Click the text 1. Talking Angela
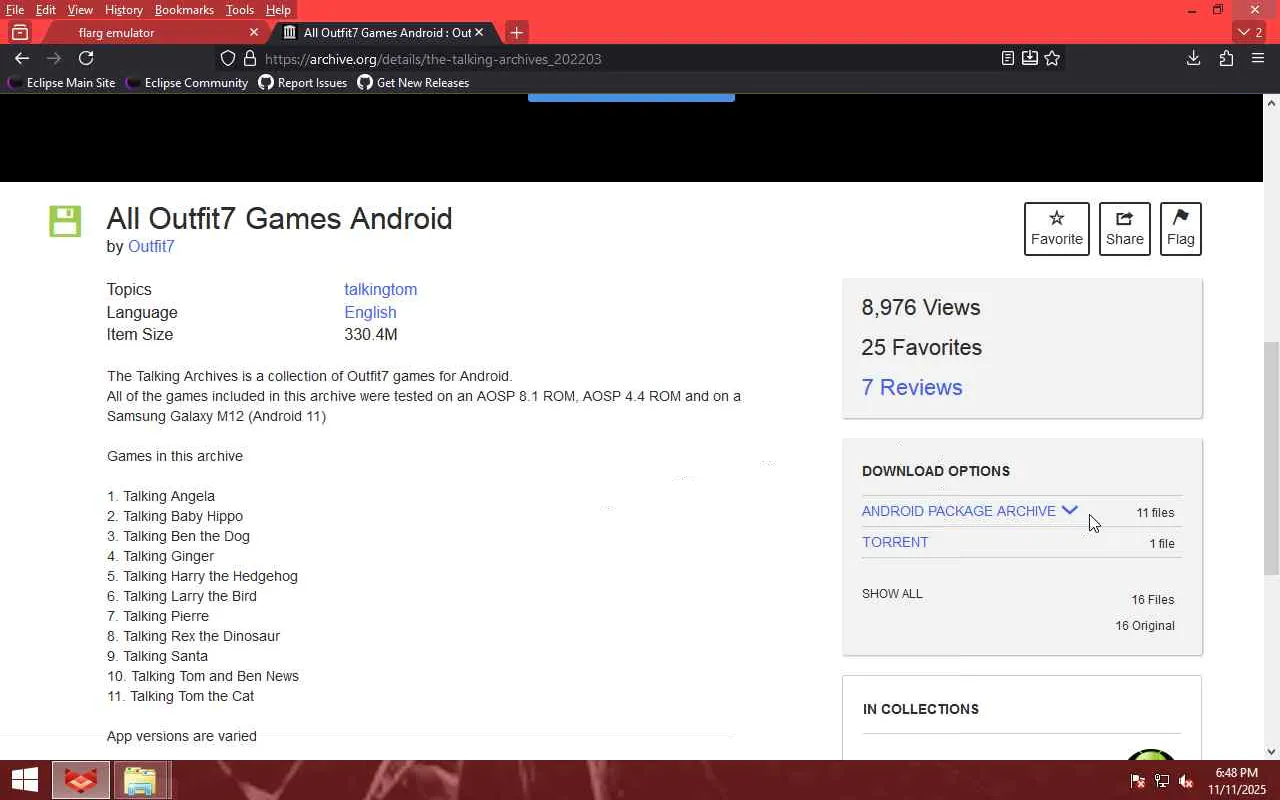Viewport: 1280px width, 800px height. tap(161, 496)
